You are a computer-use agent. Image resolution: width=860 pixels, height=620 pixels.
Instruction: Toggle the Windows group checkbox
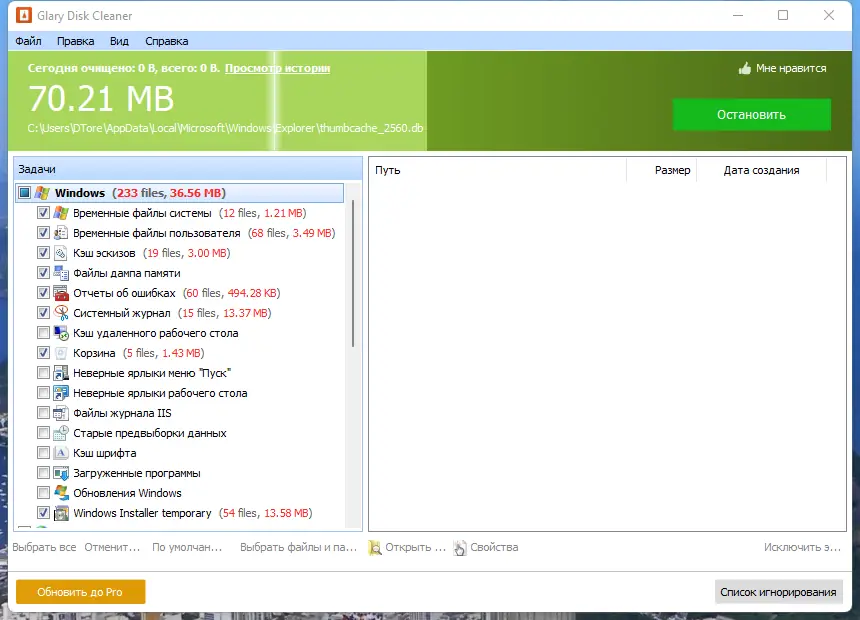pyautogui.click(x=25, y=193)
